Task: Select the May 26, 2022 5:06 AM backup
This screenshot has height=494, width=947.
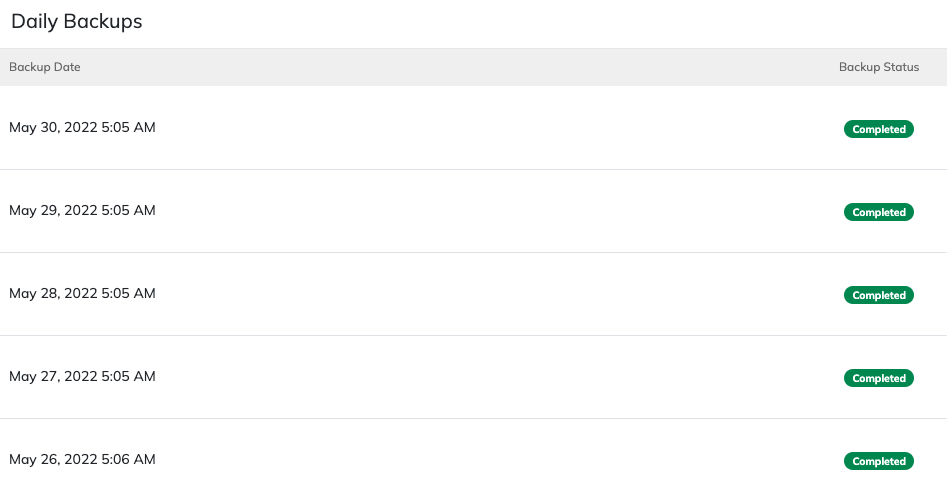Action: (x=82, y=460)
